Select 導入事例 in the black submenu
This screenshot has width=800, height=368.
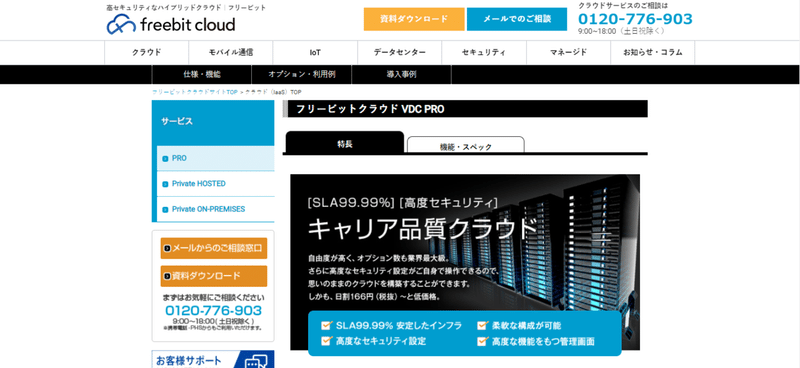pyautogui.click(x=402, y=75)
